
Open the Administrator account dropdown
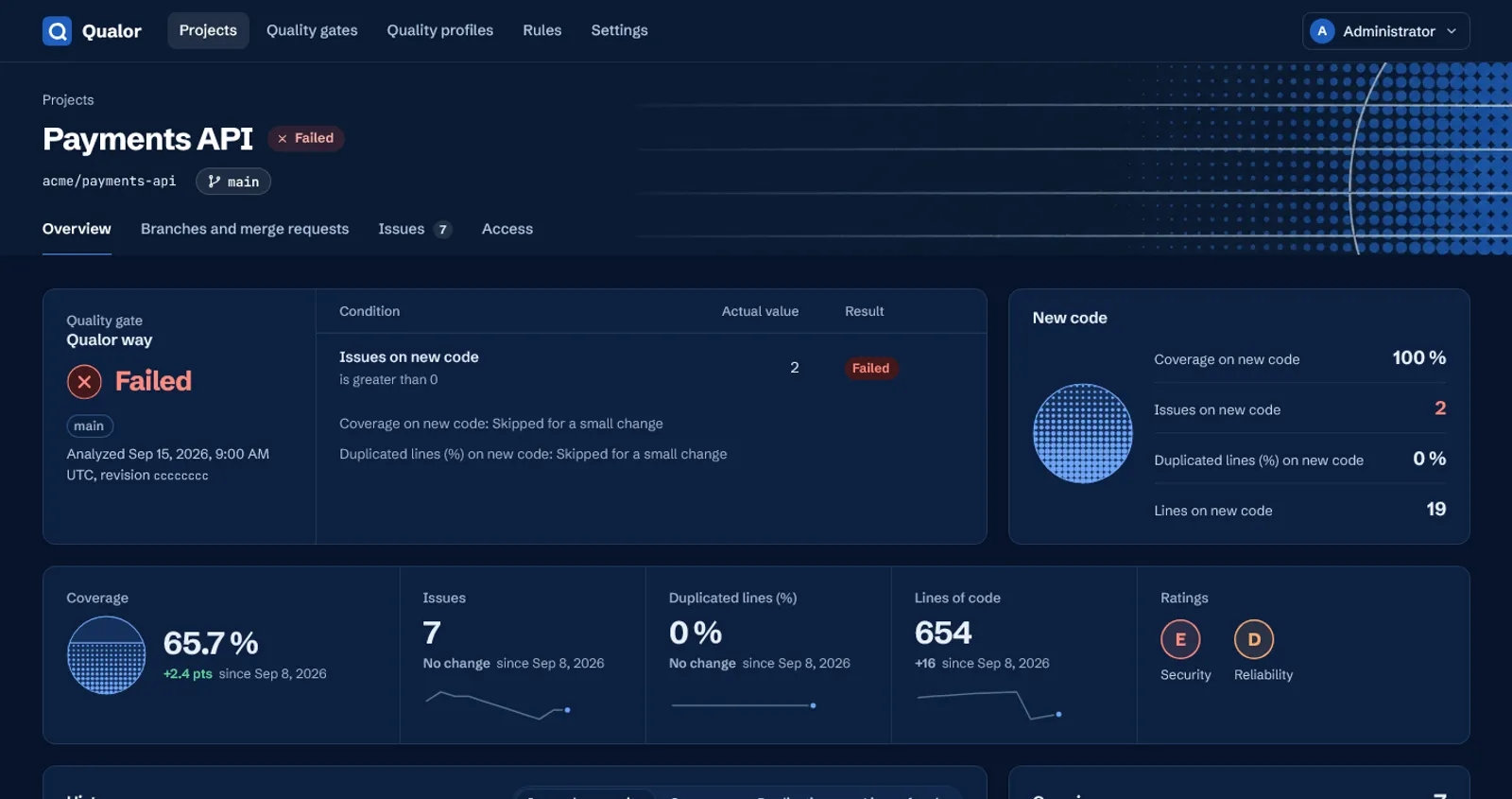click(x=1385, y=31)
